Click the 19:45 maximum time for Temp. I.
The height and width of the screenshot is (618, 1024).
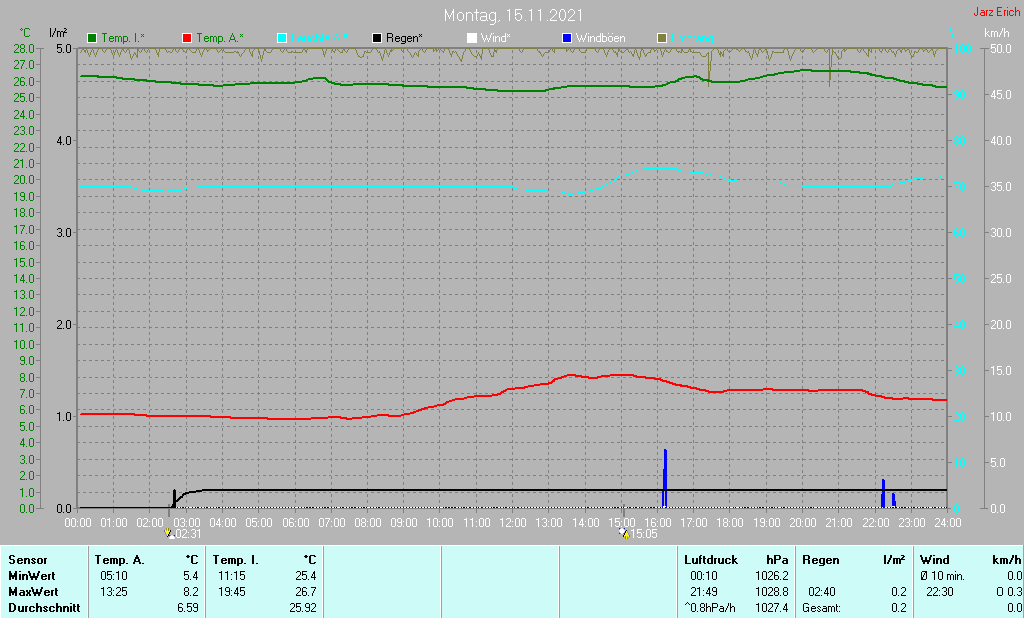coord(231,591)
